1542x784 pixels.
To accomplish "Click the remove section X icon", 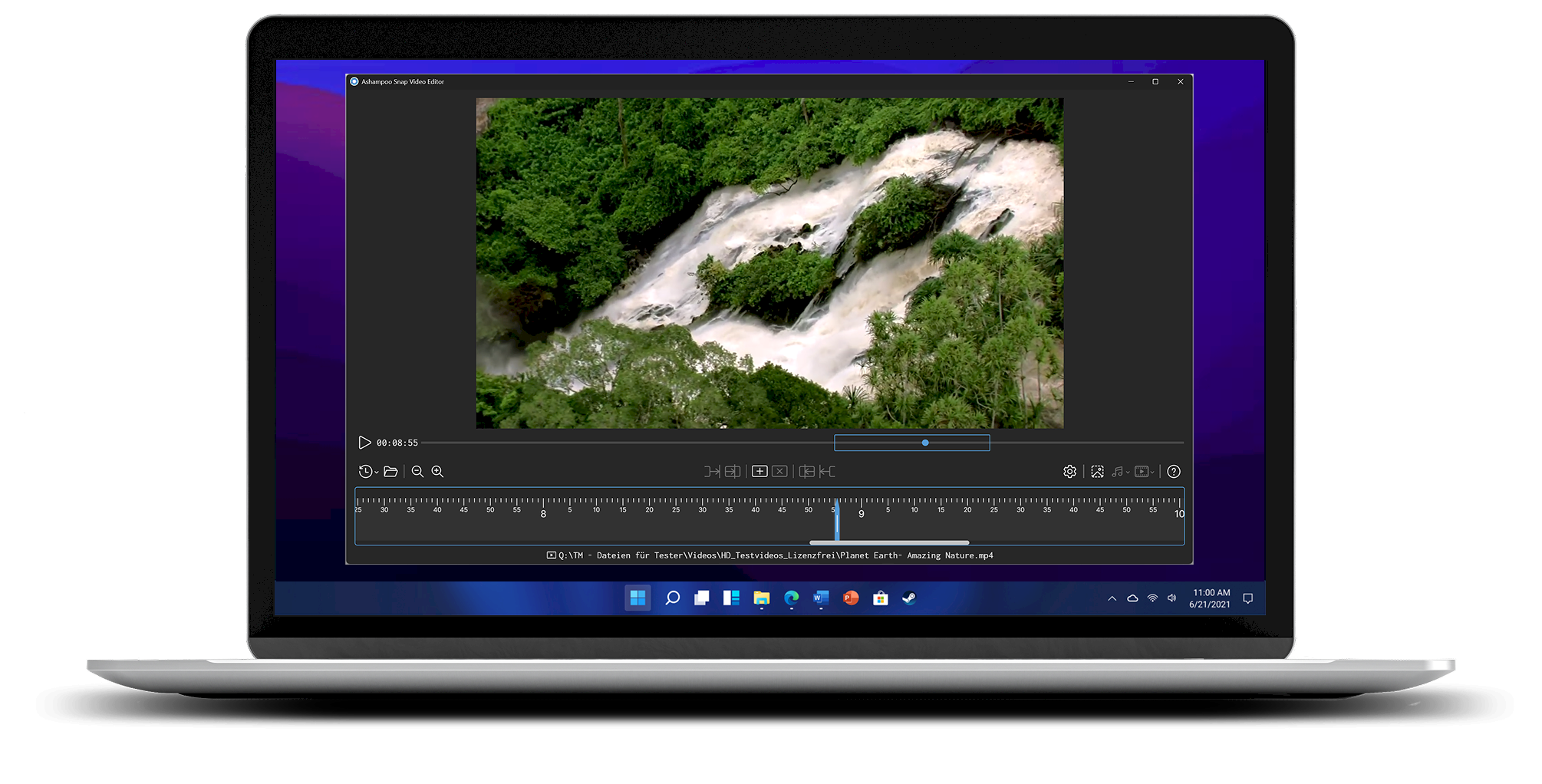I will point(779,472).
